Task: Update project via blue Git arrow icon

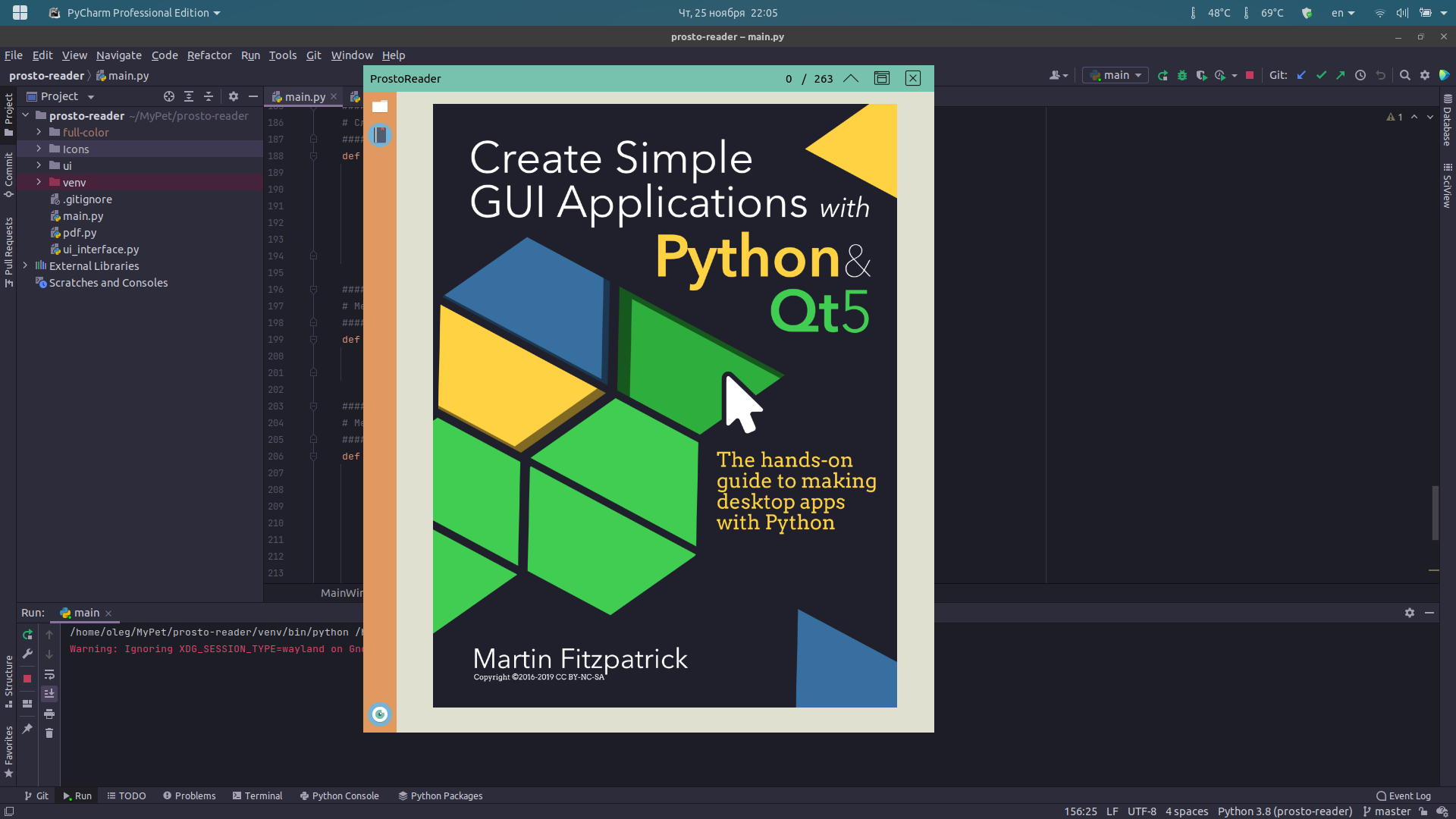Action: click(x=1301, y=76)
